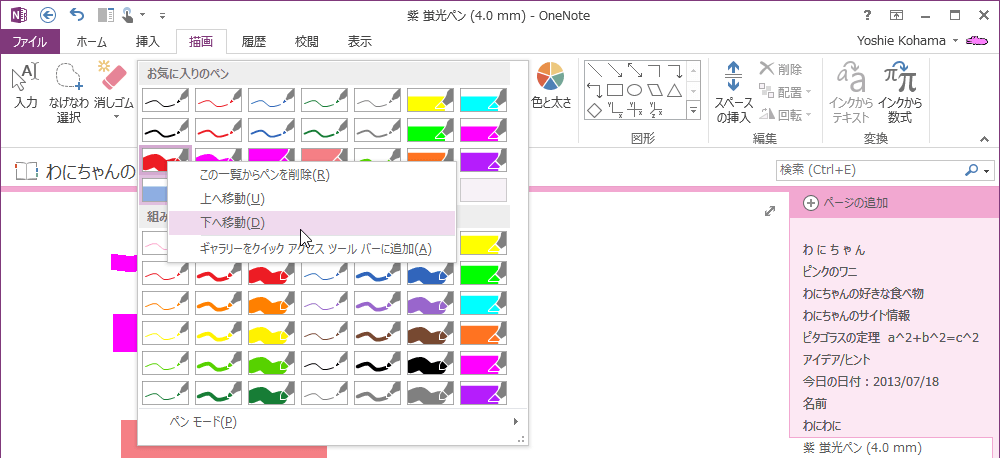Open 色と太さ color and thickness
1000x458 pixels.
point(551,87)
